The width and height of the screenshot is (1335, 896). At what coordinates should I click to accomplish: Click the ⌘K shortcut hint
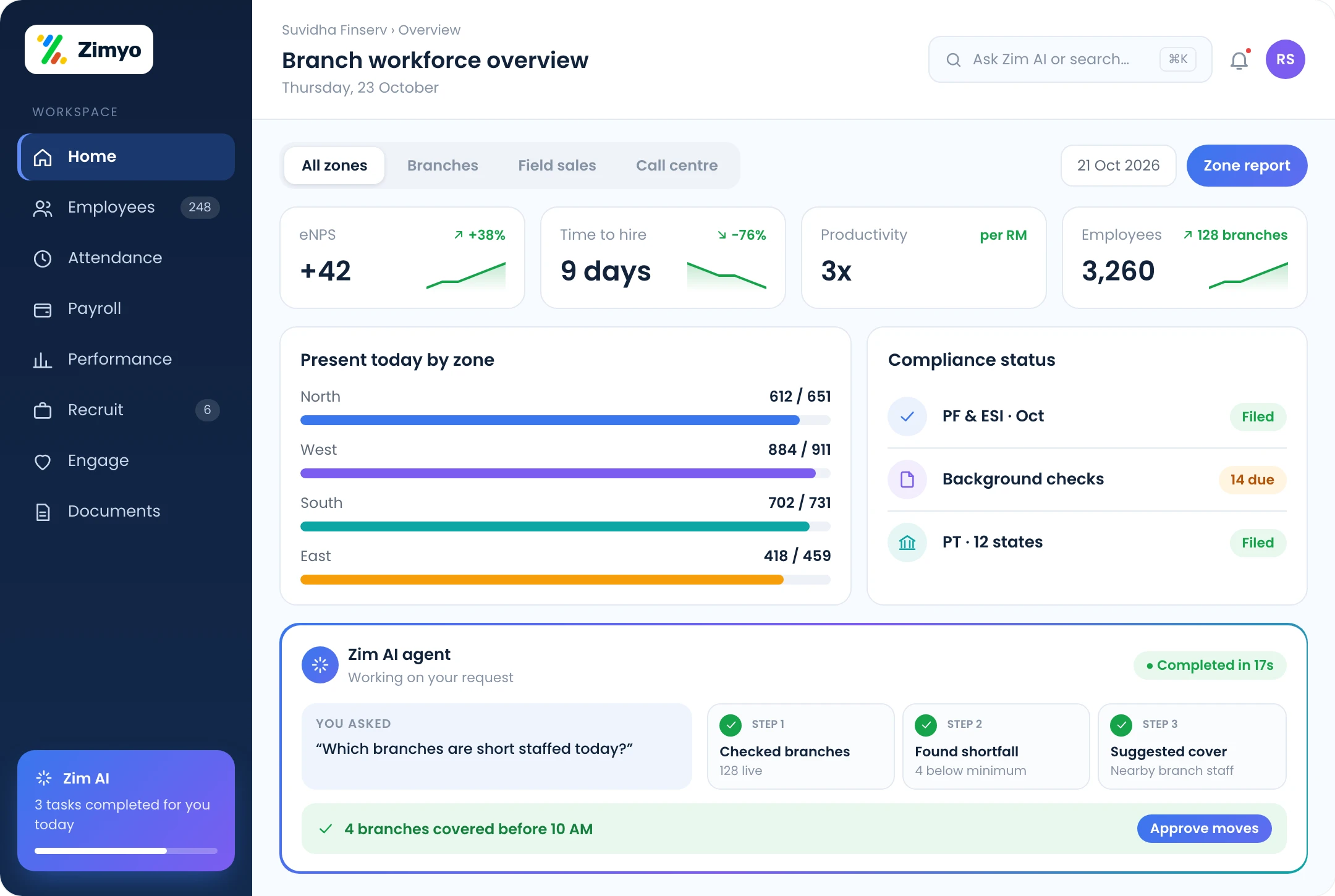coord(1178,59)
